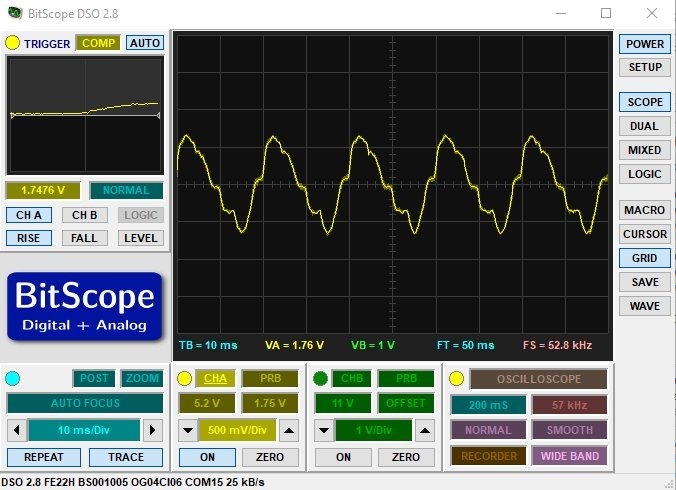The image size is (676, 490).
Task: Click the trigger level preview display
Action: point(85,114)
